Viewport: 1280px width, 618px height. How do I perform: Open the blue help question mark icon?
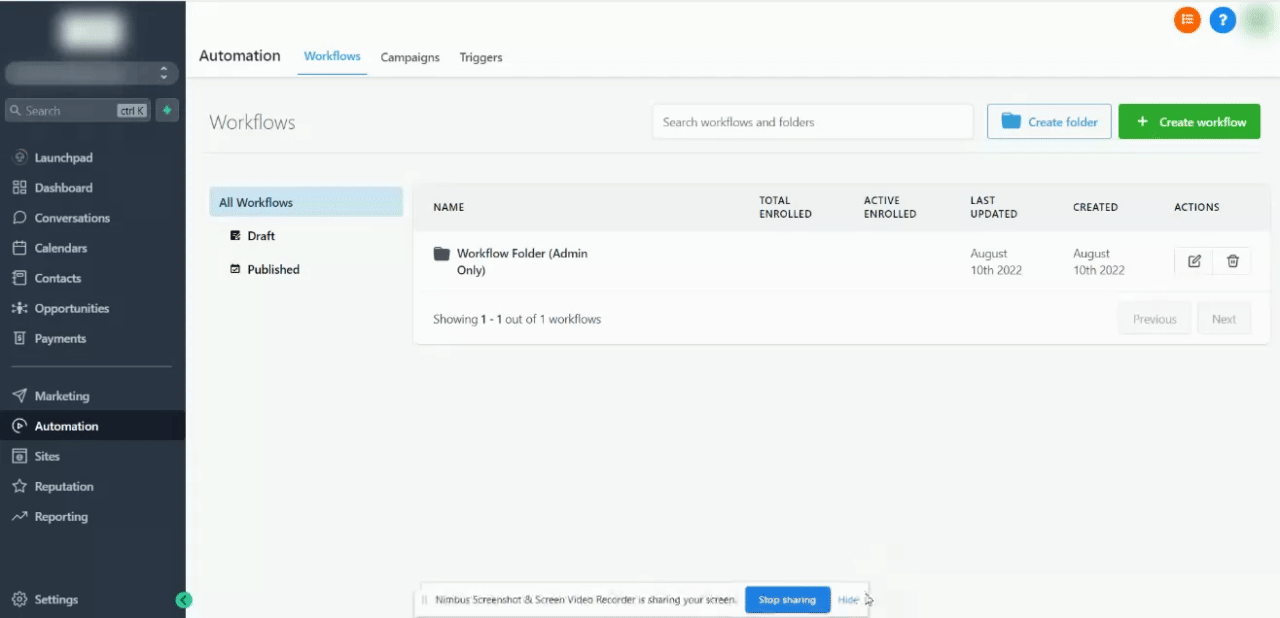point(1222,19)
